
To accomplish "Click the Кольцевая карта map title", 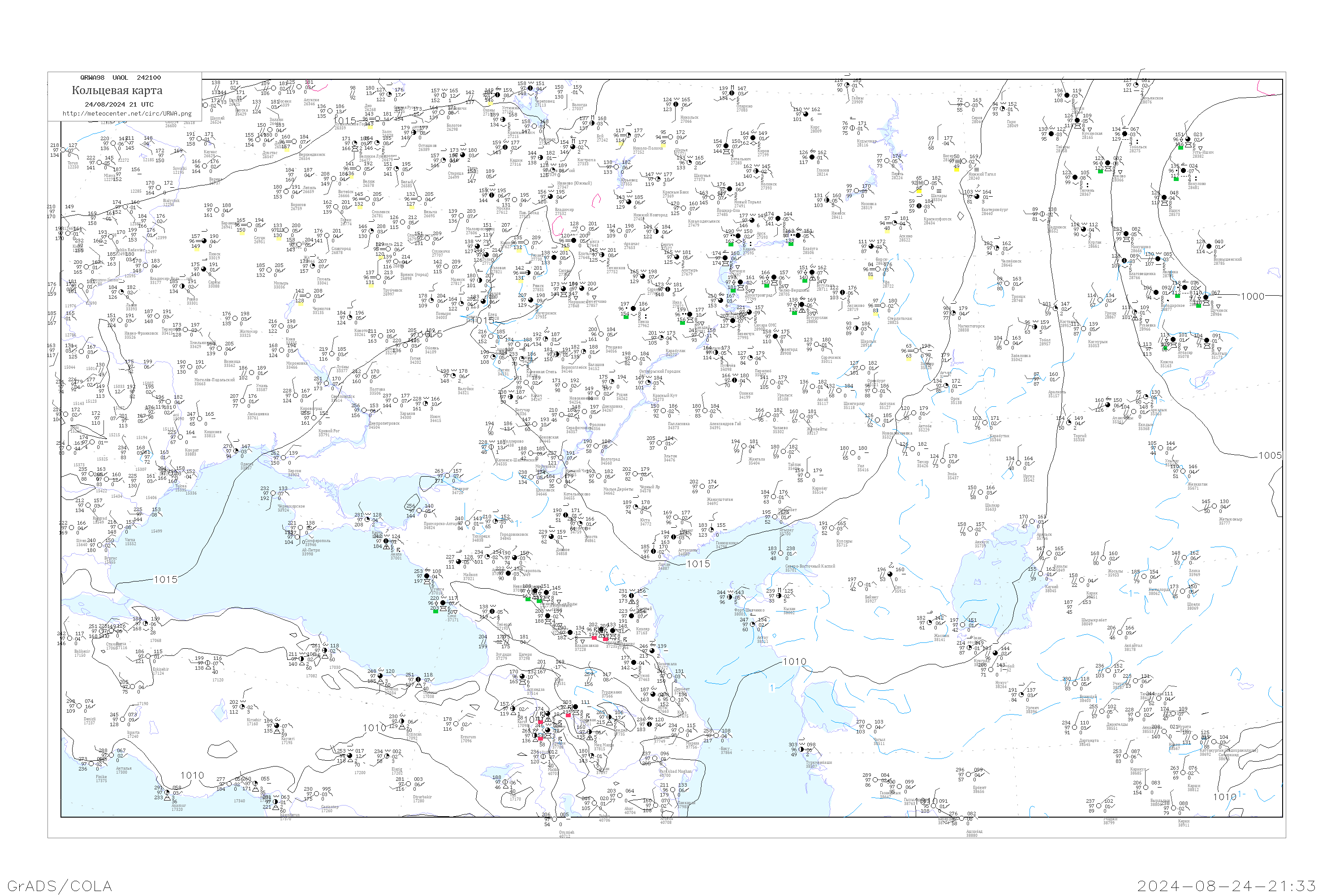I will point(117,90).
